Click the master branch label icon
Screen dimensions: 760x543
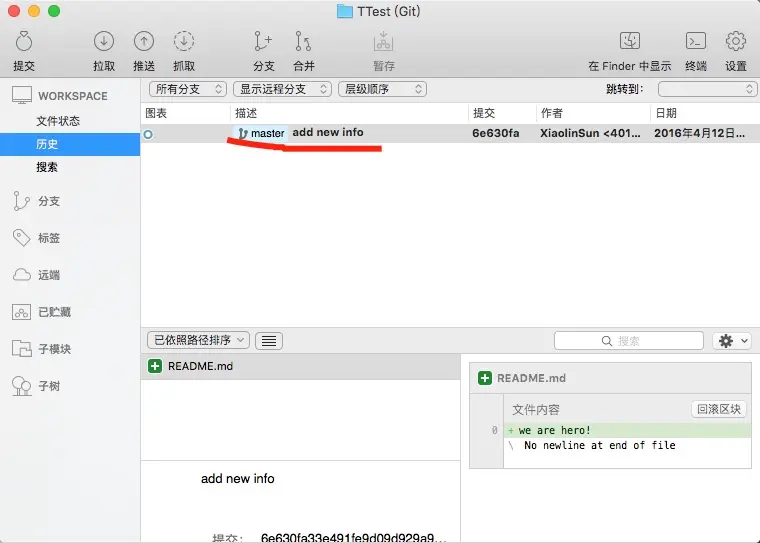(x=243, y=133)
